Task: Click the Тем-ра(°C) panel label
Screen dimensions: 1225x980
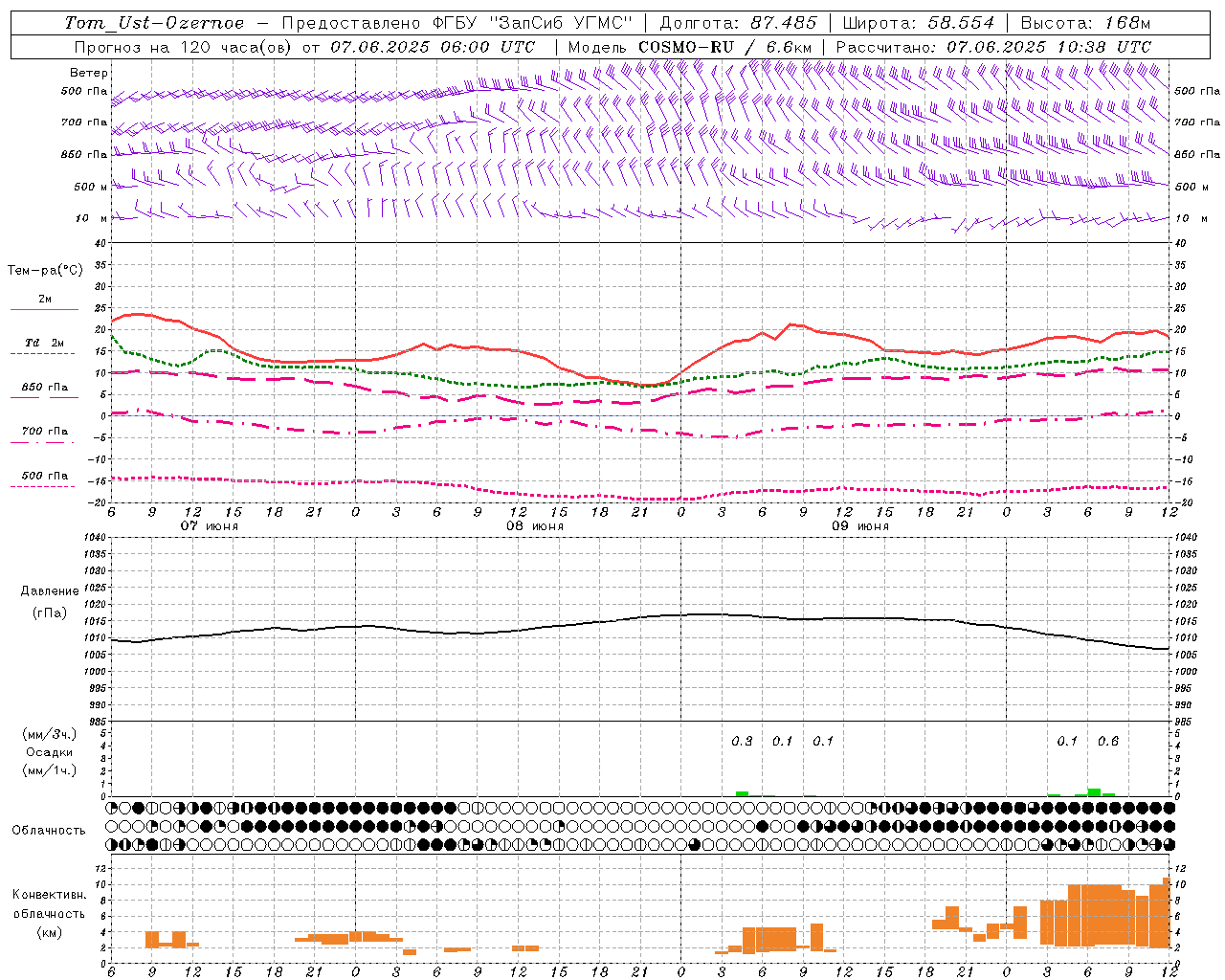Action: [x=45, y=271]
